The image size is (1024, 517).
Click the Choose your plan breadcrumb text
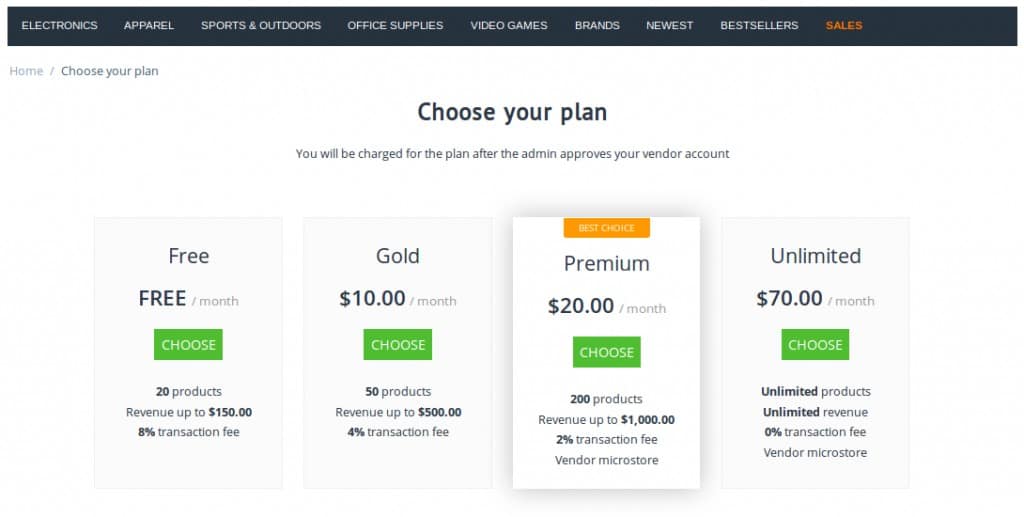pos(110,70)
